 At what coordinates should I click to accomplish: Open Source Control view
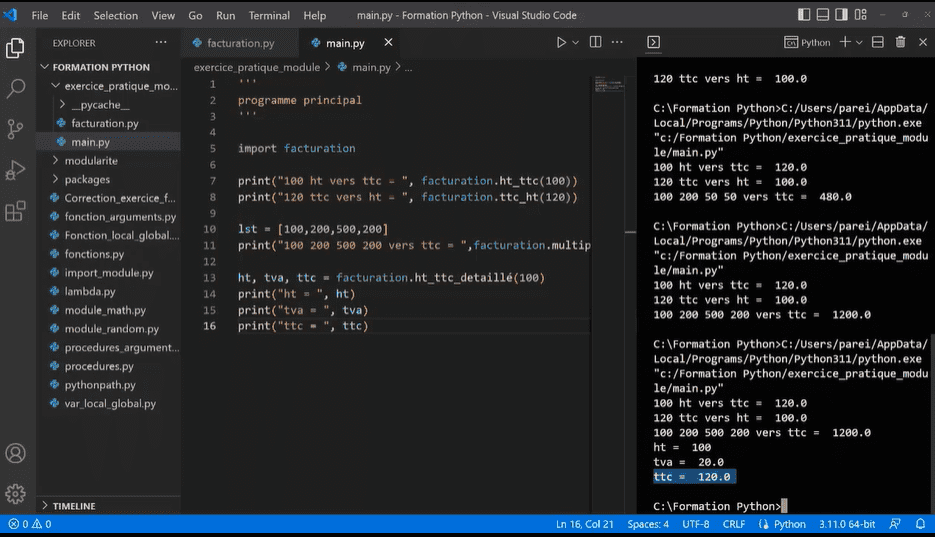click(x=16, y=129)
